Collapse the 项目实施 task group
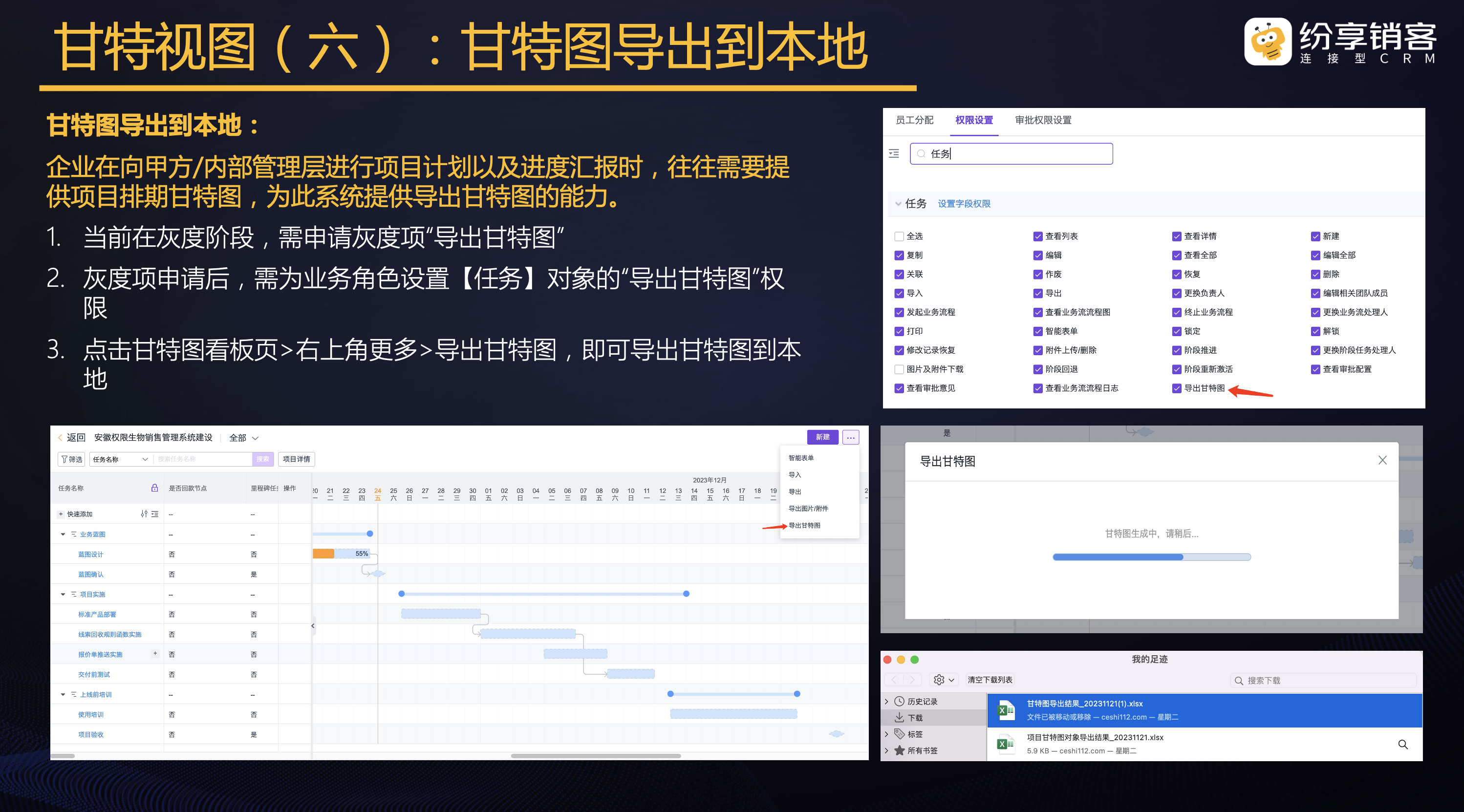 point(63,595)
